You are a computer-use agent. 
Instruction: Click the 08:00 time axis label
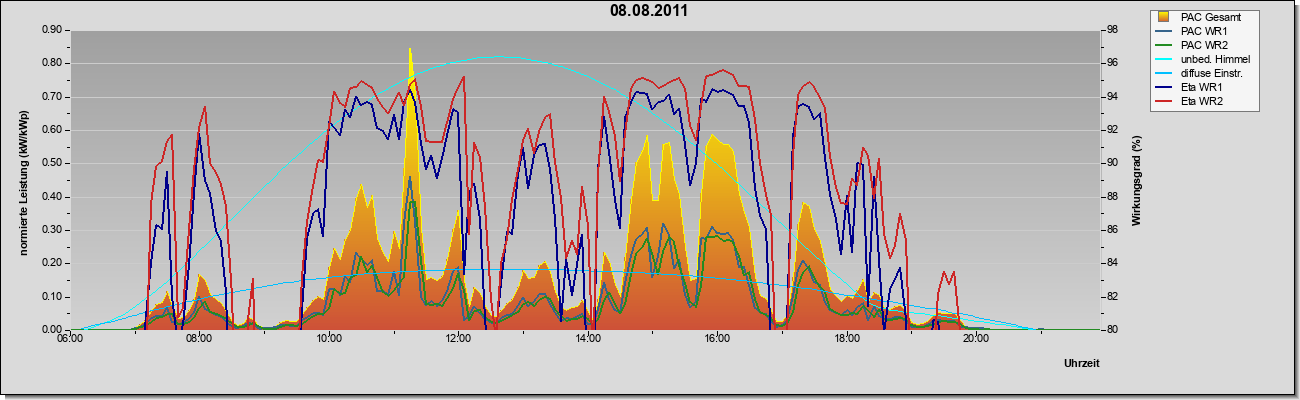[x=199, y=340]
